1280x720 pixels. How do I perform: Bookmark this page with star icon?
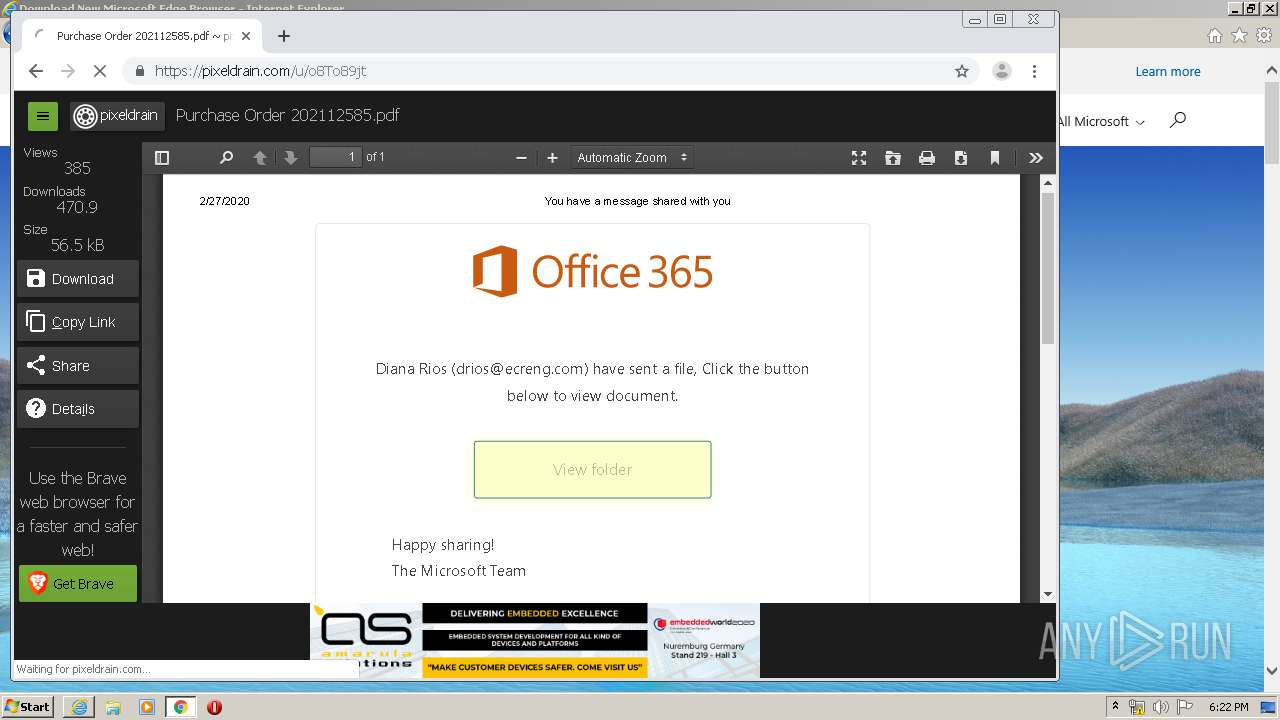[962, 71]
